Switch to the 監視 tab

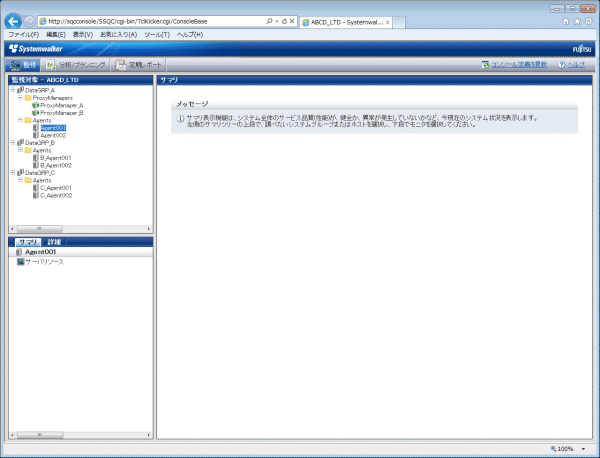pos(23,65)
